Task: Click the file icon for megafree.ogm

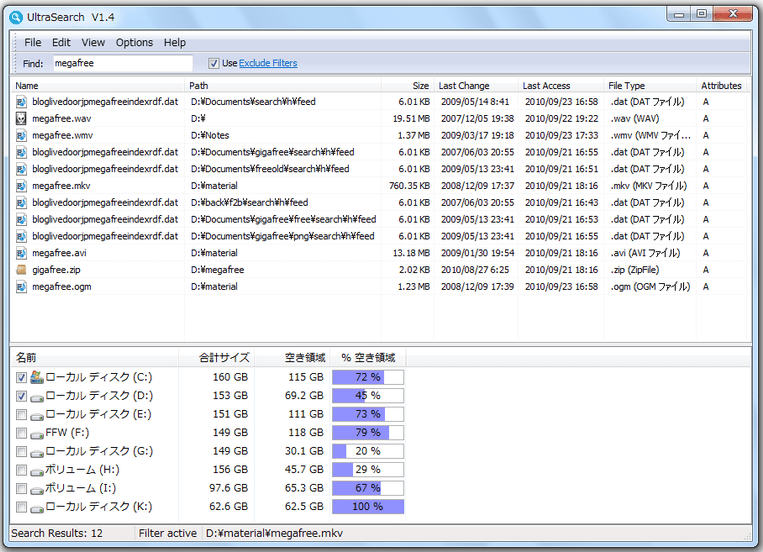Action: pyautogui.click(x=21, y=287)
